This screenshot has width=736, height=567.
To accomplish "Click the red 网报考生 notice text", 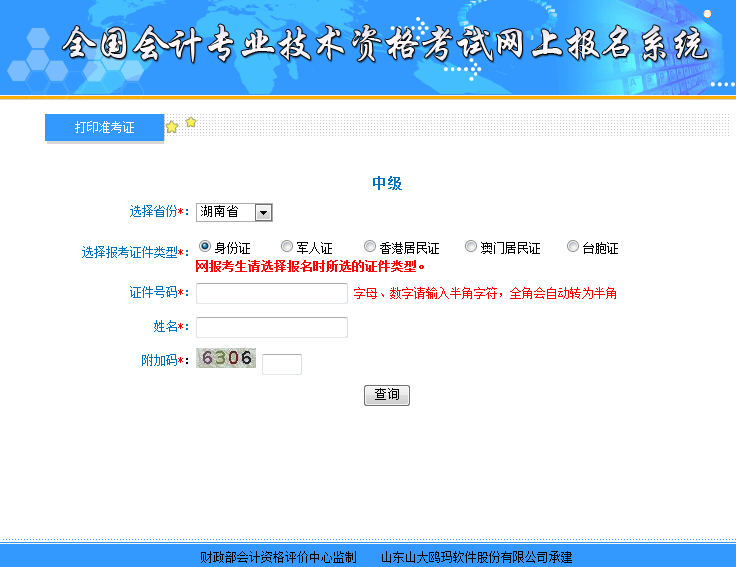I will tap(310, 267).
